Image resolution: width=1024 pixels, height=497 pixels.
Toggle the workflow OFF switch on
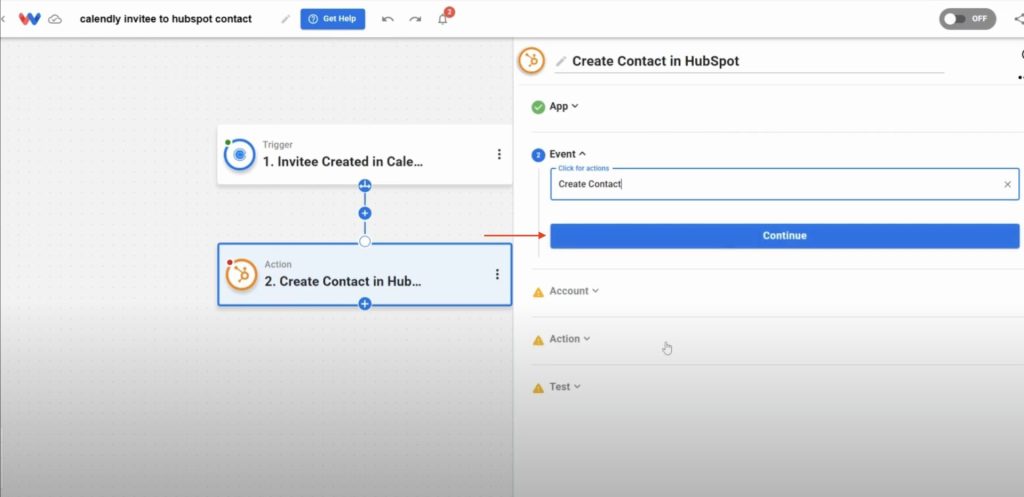(967, 19)
